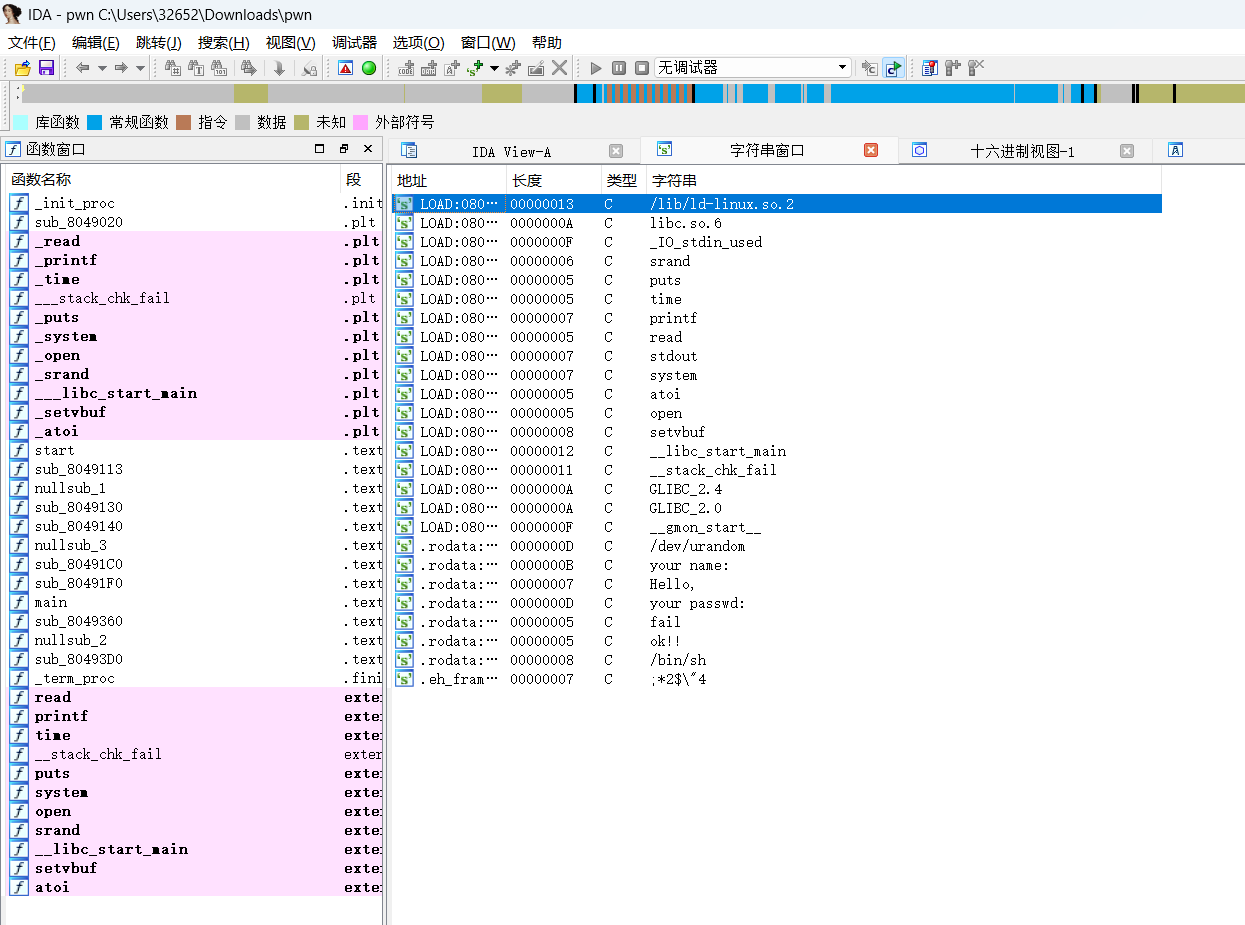The height and width of the screenshot is (925, 1245).
Task: Click the save floppy disk icon
Action: pos(46,68)
